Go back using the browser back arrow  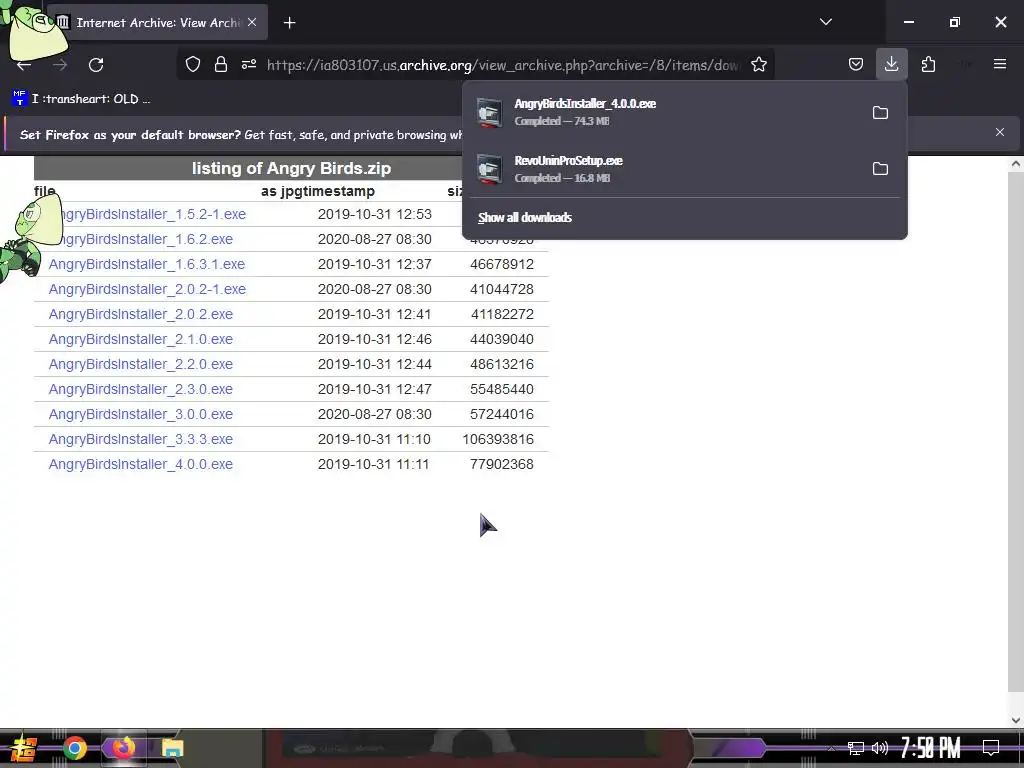(24, 65)
